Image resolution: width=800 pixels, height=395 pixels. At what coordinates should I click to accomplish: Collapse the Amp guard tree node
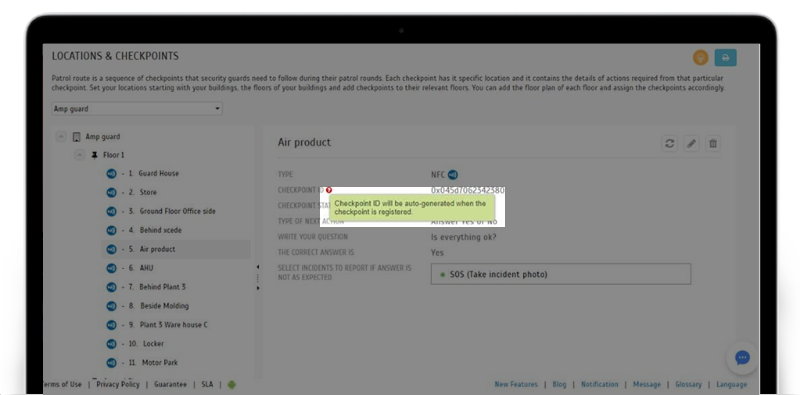[61, 137]
